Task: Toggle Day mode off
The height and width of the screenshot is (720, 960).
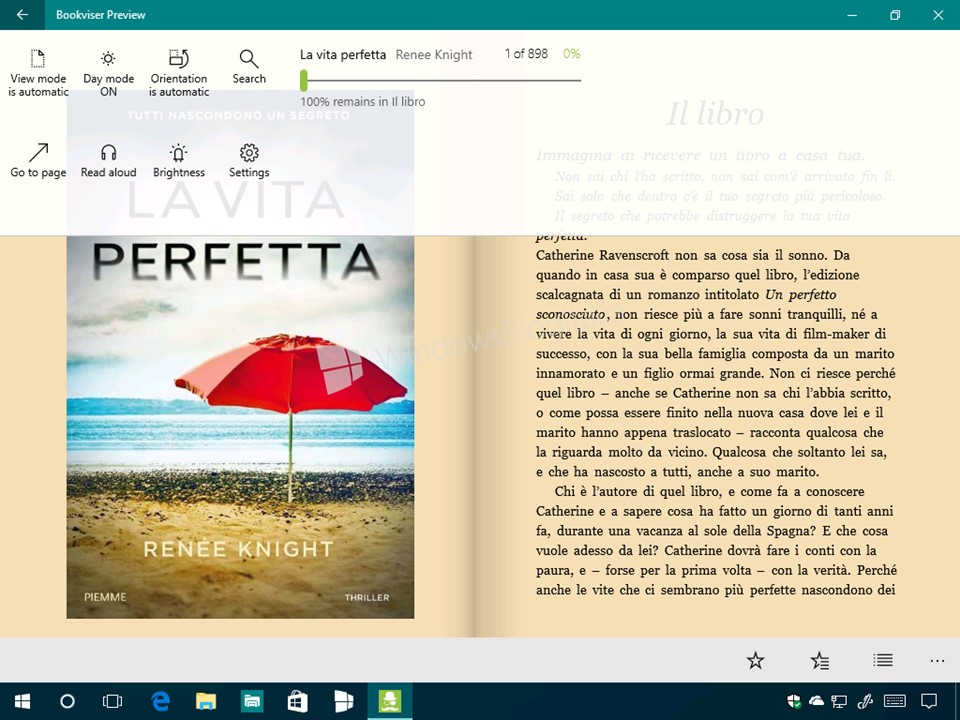Action: [108, 73]
